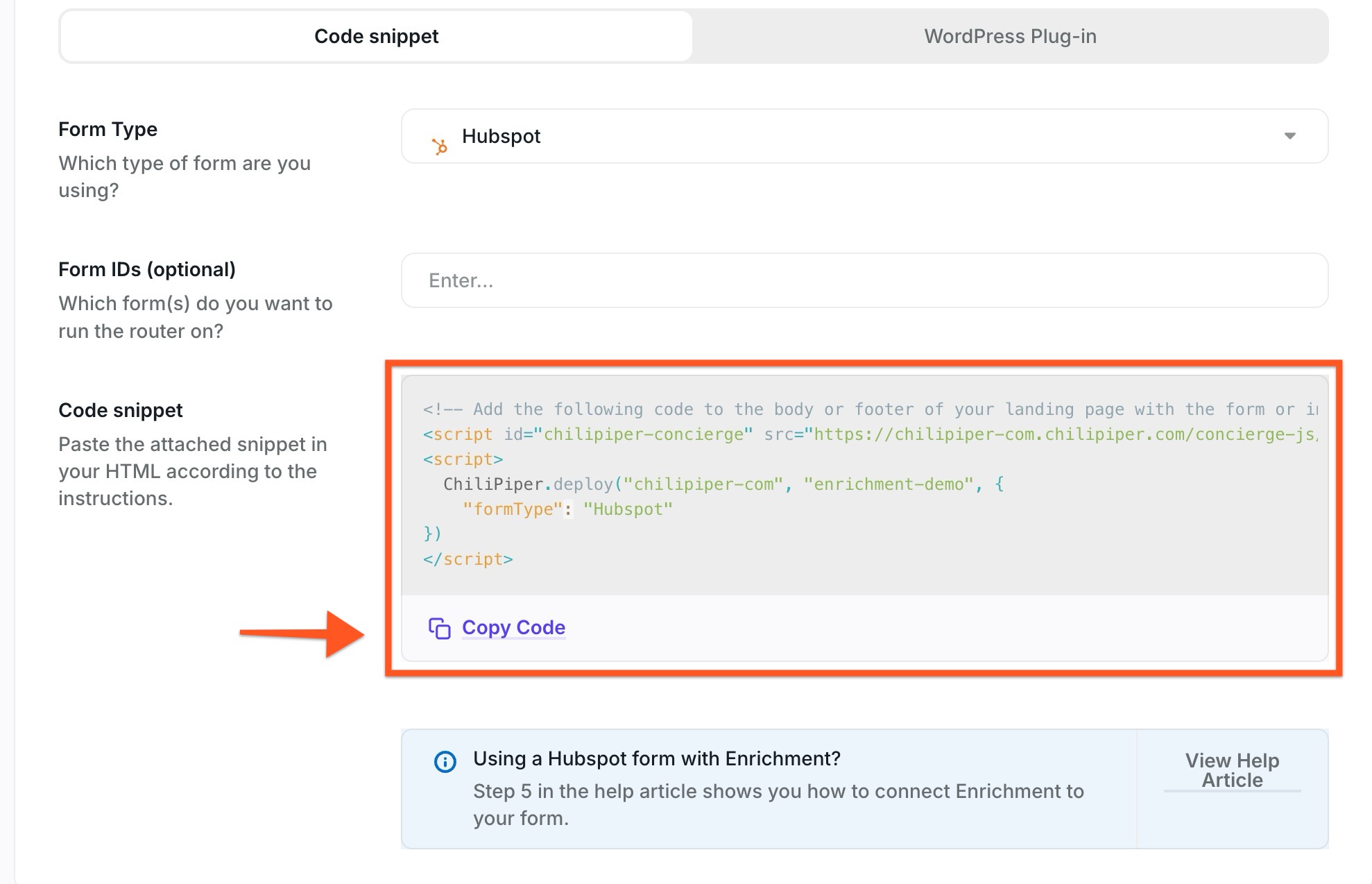Image resolution: width=1372 pixels, height=884 pixels.
Task: Click the Using a Hubspot form heading
Action: click(655, 758)
